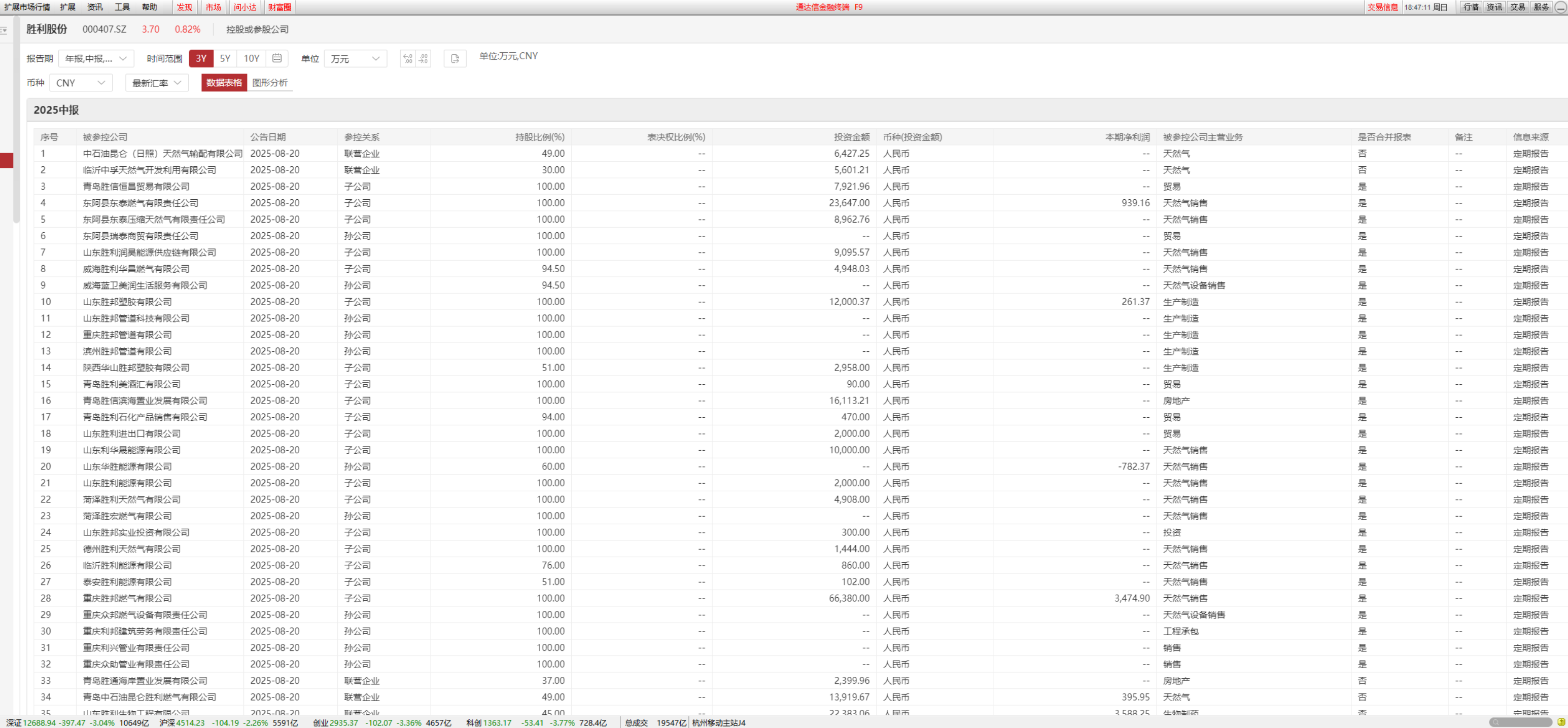Viewport: 1568px width, 728px height.
Task: Toggle the left sidebar menu icon
Action: pos(4,29)
